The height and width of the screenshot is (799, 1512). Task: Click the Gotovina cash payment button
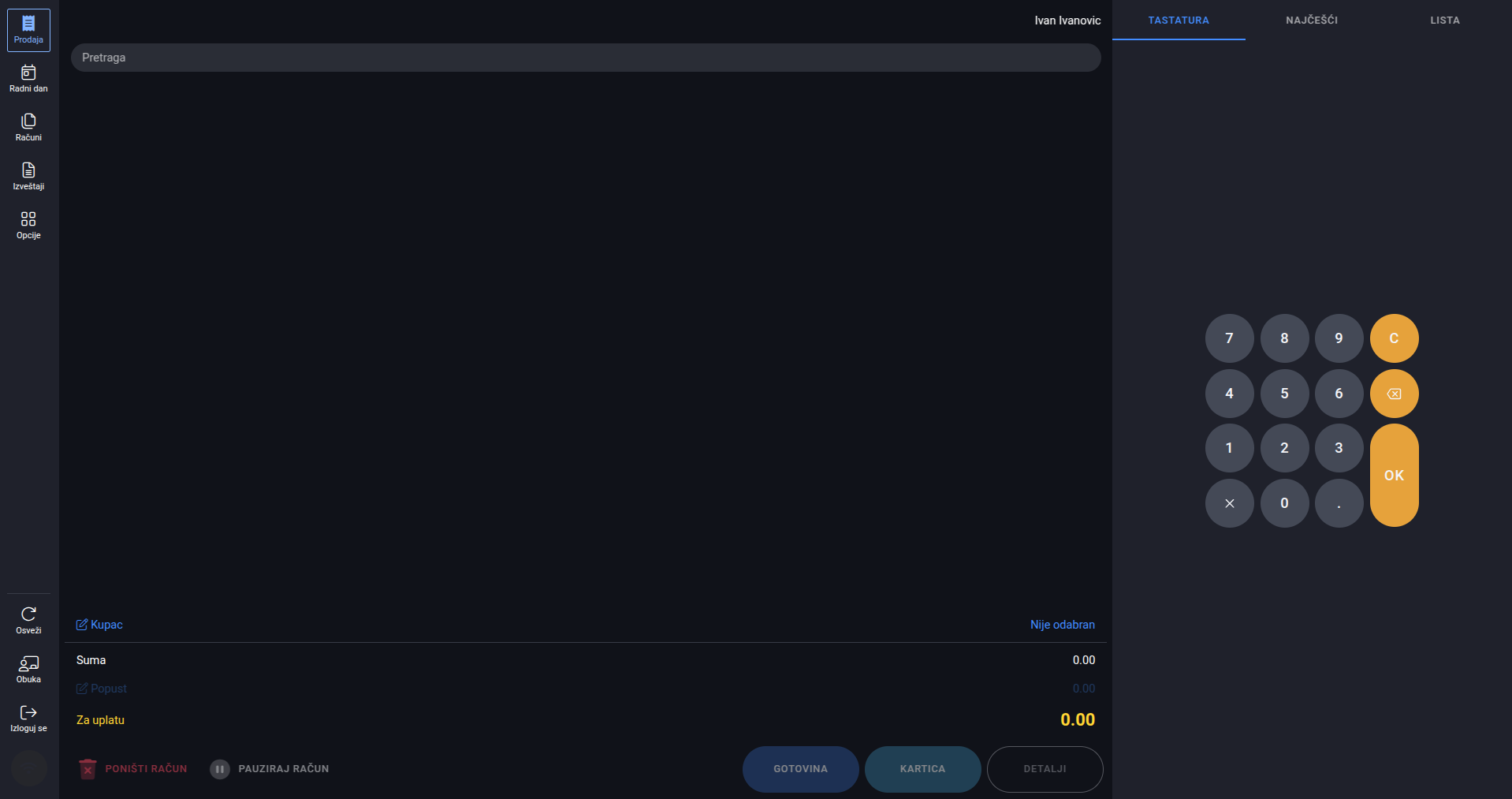tap(800, 769)
